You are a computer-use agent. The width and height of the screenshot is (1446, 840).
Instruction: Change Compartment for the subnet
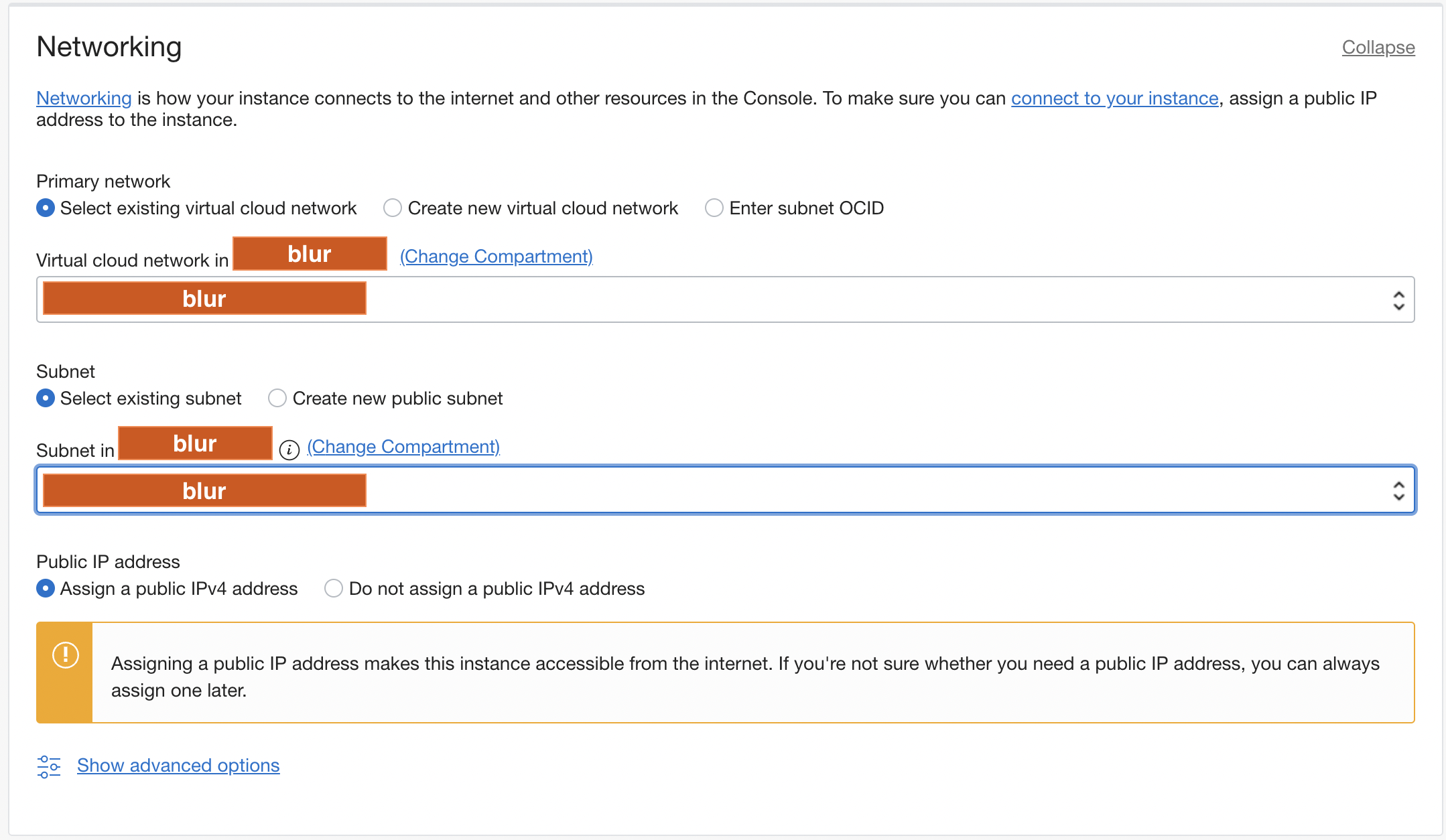[x=403, y=446]
